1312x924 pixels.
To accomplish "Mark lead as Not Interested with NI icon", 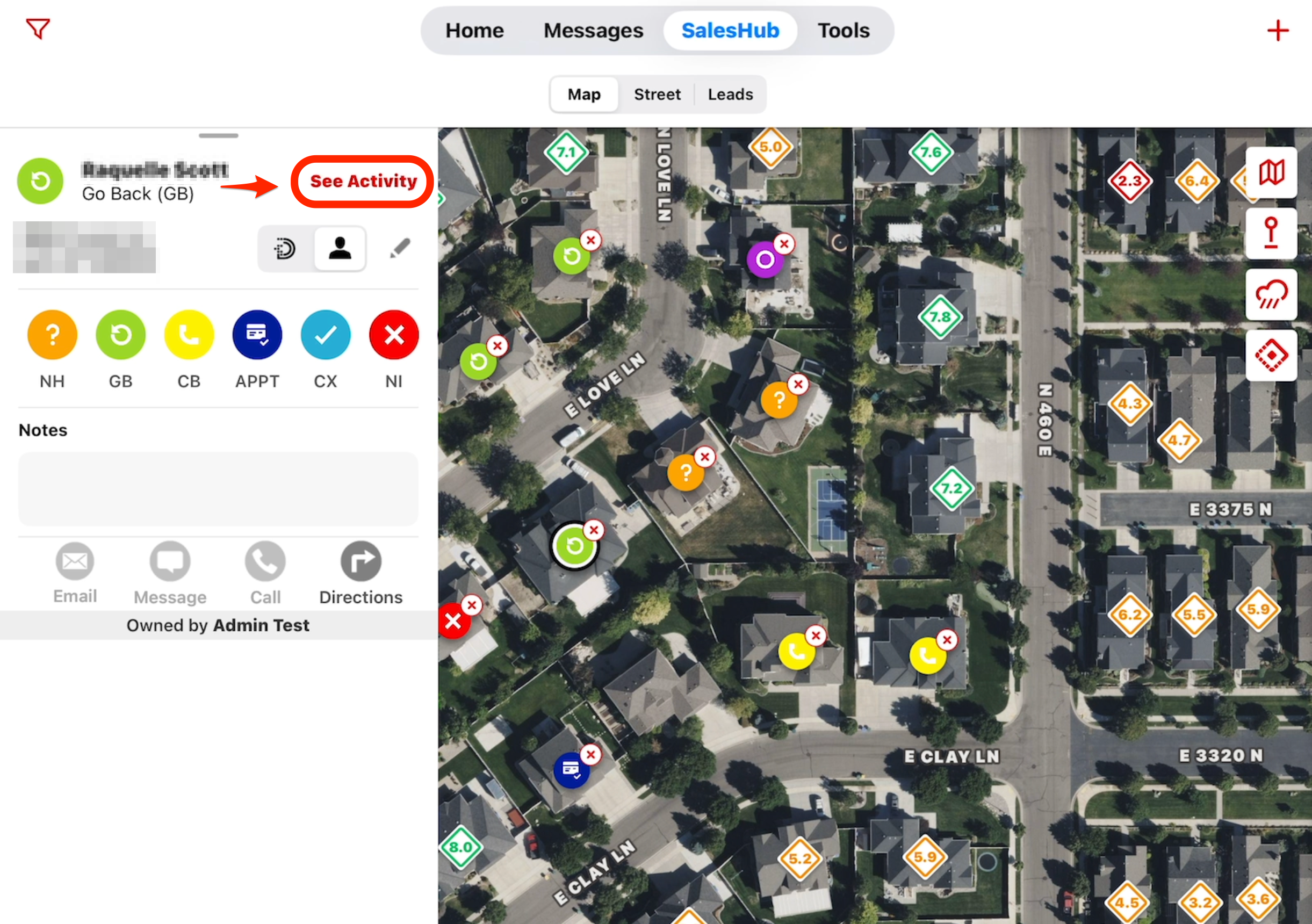I will (394, 335).
